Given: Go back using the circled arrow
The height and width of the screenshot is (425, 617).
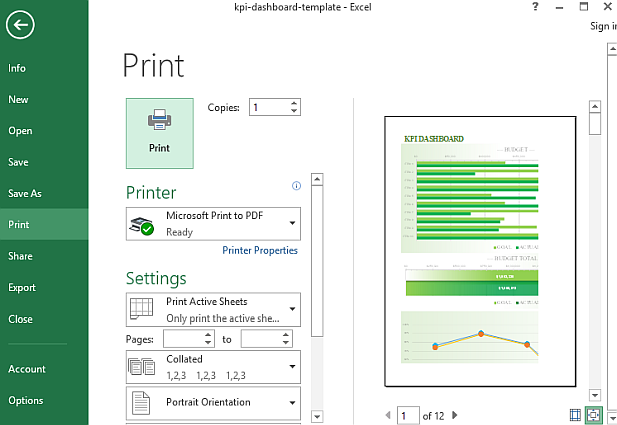Looking at the screenshot, I should (20, 25).
